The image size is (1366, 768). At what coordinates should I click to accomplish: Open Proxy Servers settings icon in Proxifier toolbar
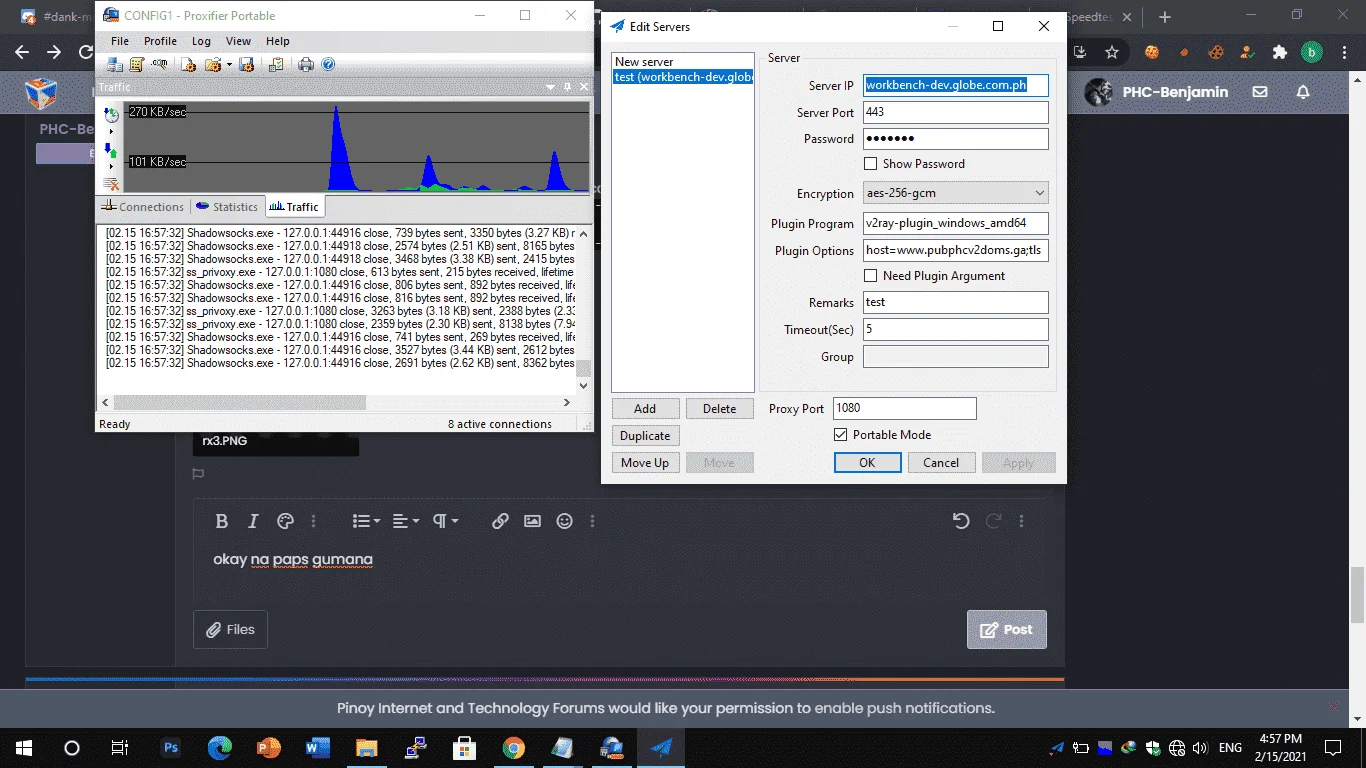(115, 65)
